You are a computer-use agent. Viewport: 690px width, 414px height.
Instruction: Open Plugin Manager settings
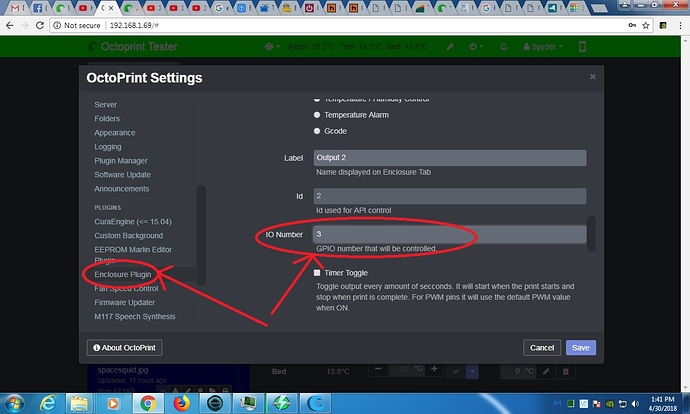tap(121, 161)
